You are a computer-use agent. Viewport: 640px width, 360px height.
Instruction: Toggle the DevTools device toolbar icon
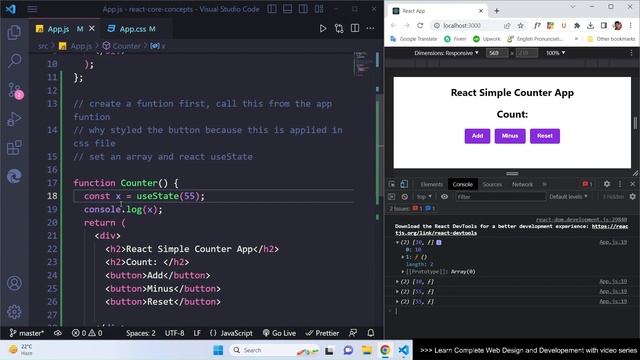click(x=404, y=184)
